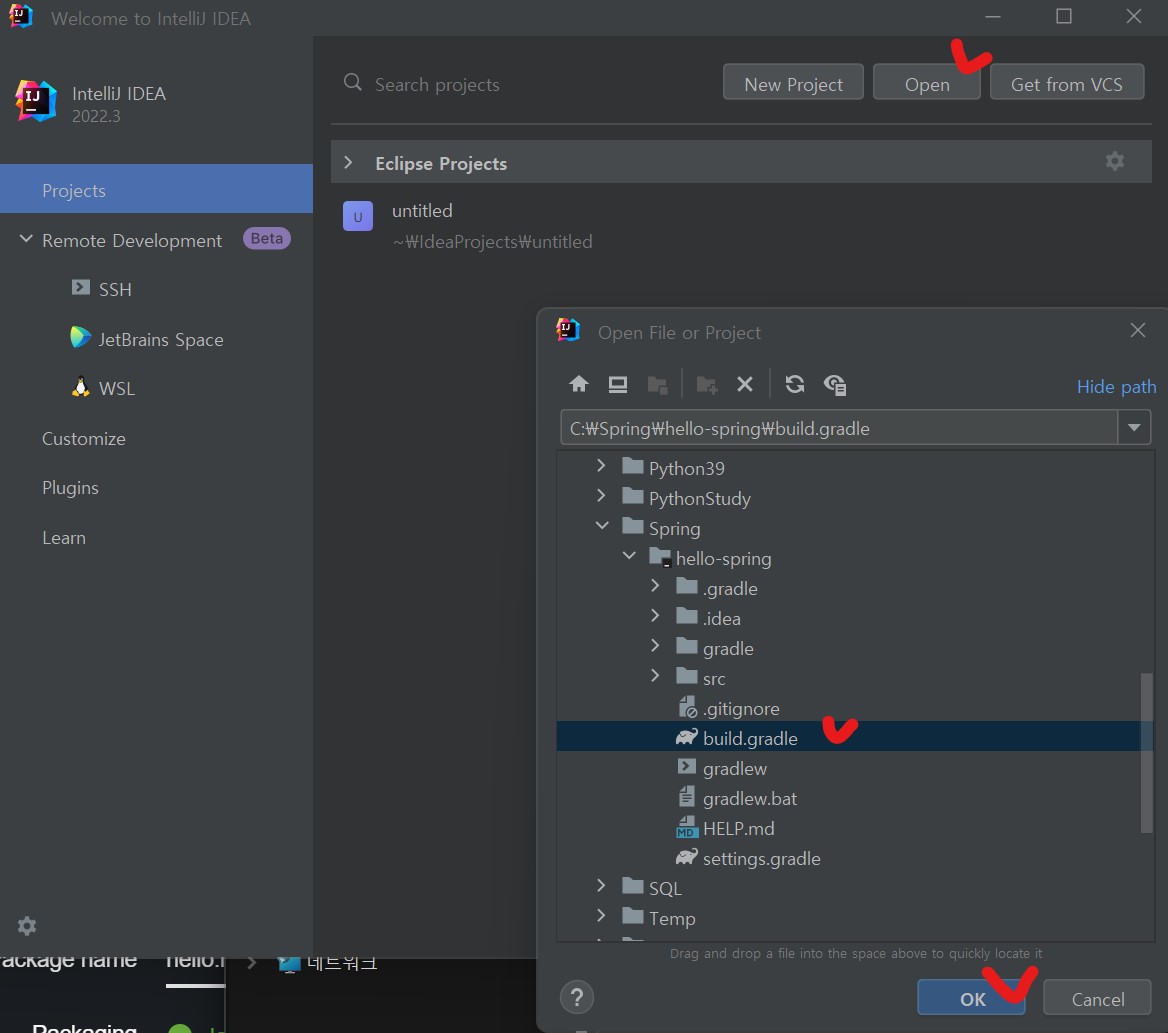Close the Open File or Project dialog

point(1137,330)
